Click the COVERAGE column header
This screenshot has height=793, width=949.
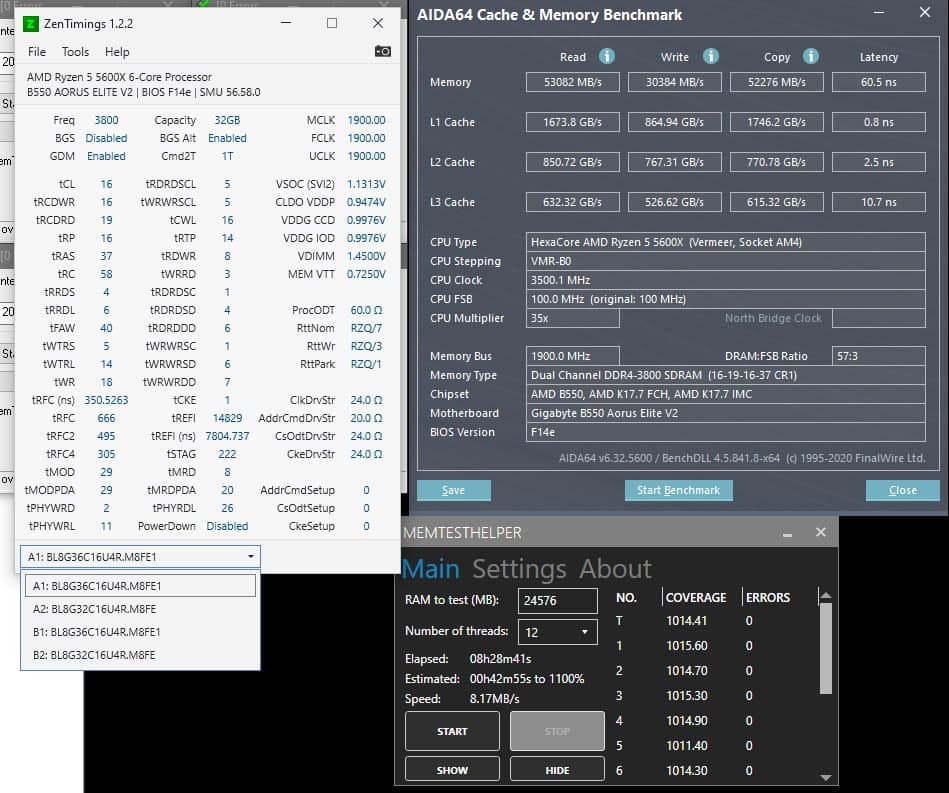pyautogui.click(x=696, y=597)
